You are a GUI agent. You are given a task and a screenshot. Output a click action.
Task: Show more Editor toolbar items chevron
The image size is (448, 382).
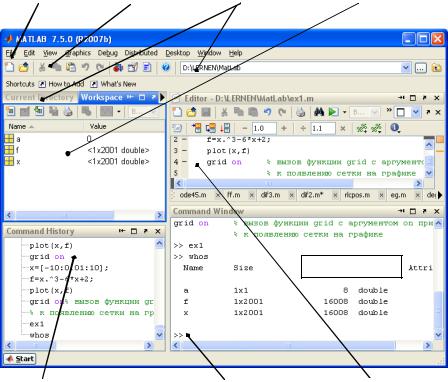(389, 110)
